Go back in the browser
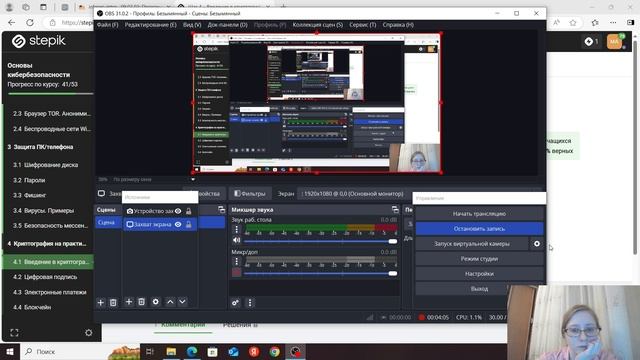Screen dimensions: 640x360 click(11, 23)
